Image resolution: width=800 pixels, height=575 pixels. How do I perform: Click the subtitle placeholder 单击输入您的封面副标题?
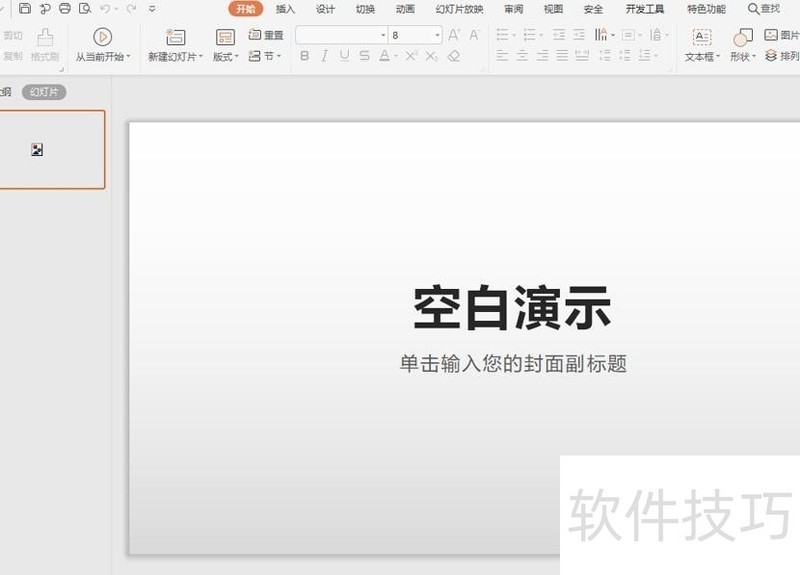pyautogui.click(x=513, y=363)
